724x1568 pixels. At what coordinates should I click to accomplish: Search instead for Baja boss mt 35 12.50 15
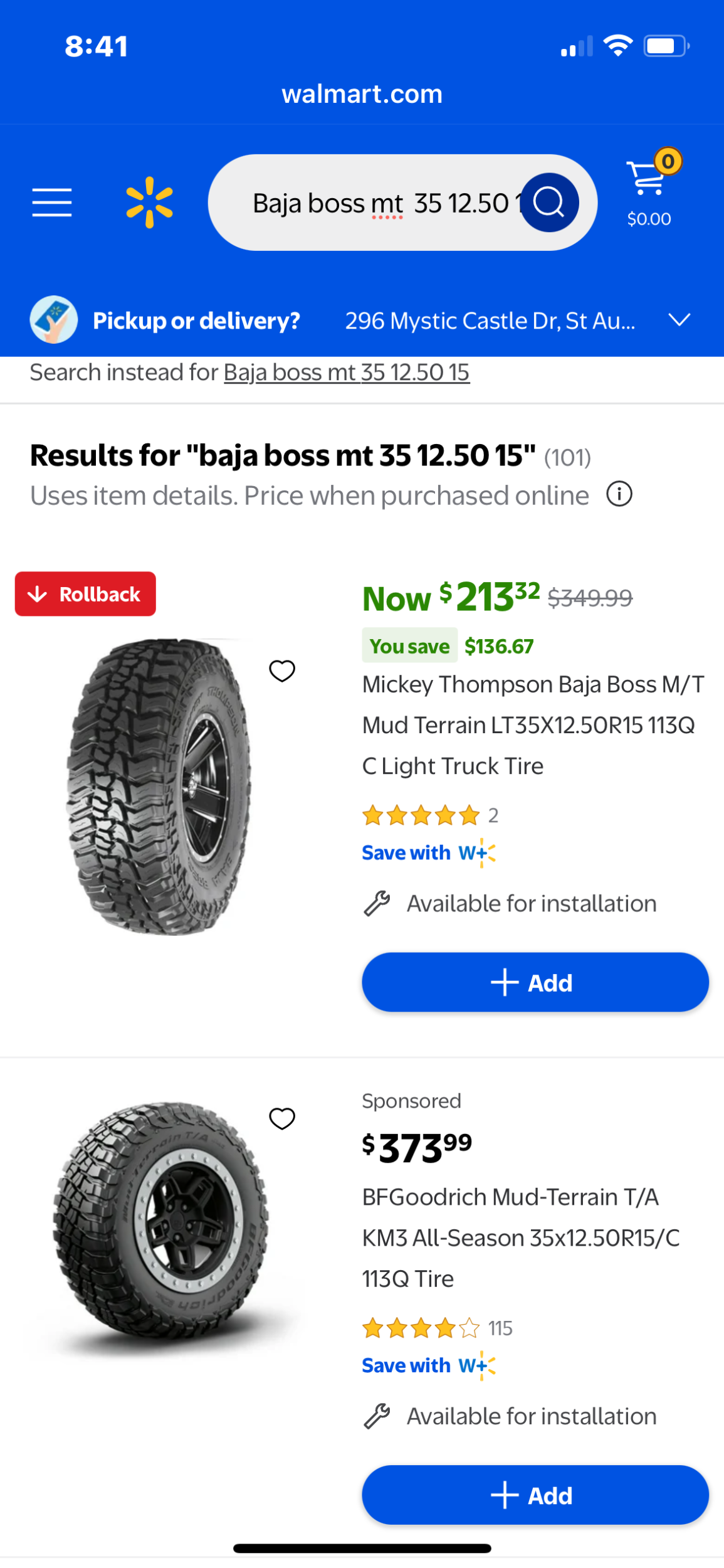[347, 373]
